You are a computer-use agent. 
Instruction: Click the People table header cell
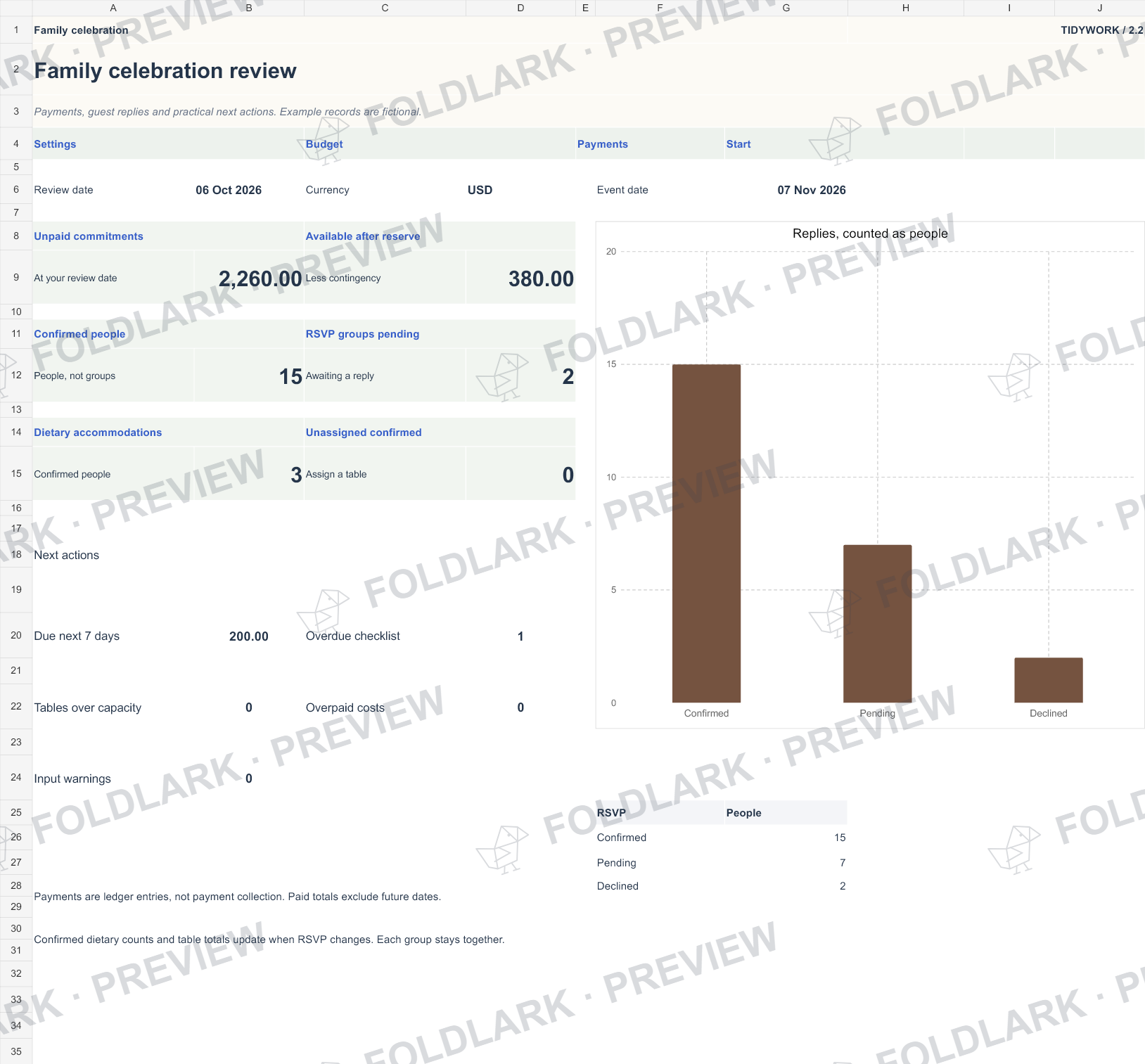click(786, 812)
